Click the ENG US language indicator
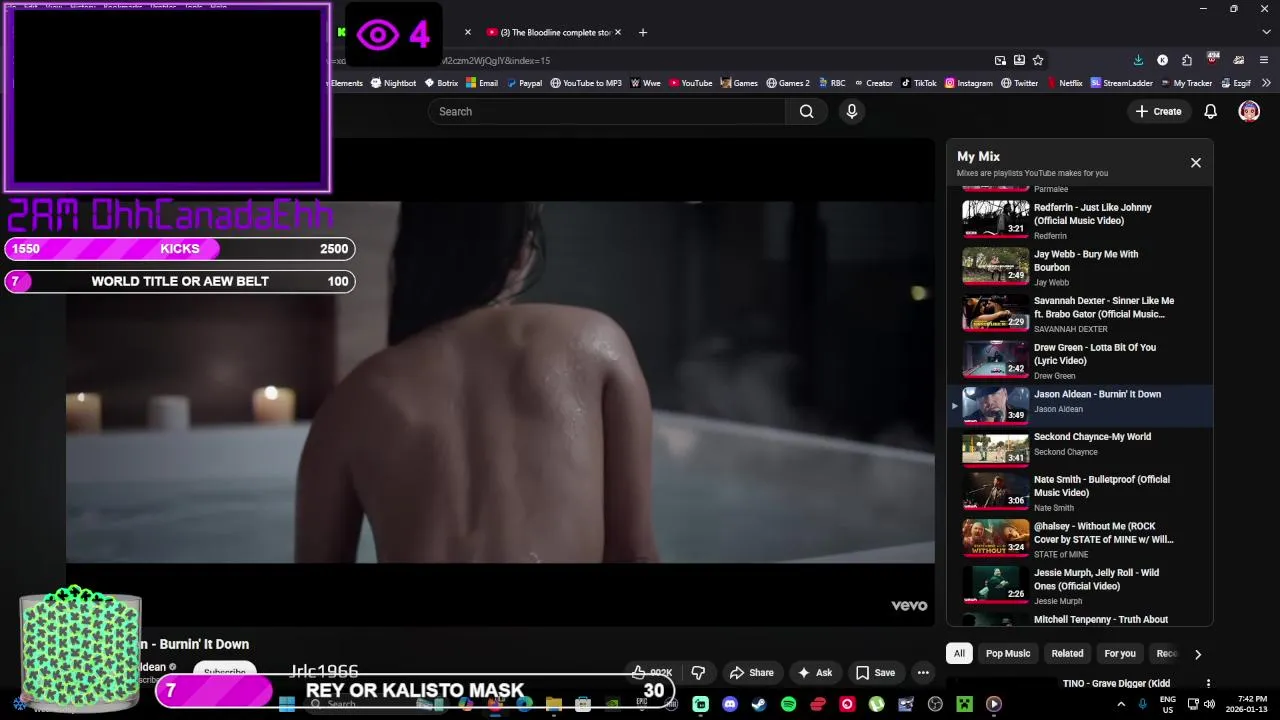The image size is (1280, 720). tap(1167, 704)
